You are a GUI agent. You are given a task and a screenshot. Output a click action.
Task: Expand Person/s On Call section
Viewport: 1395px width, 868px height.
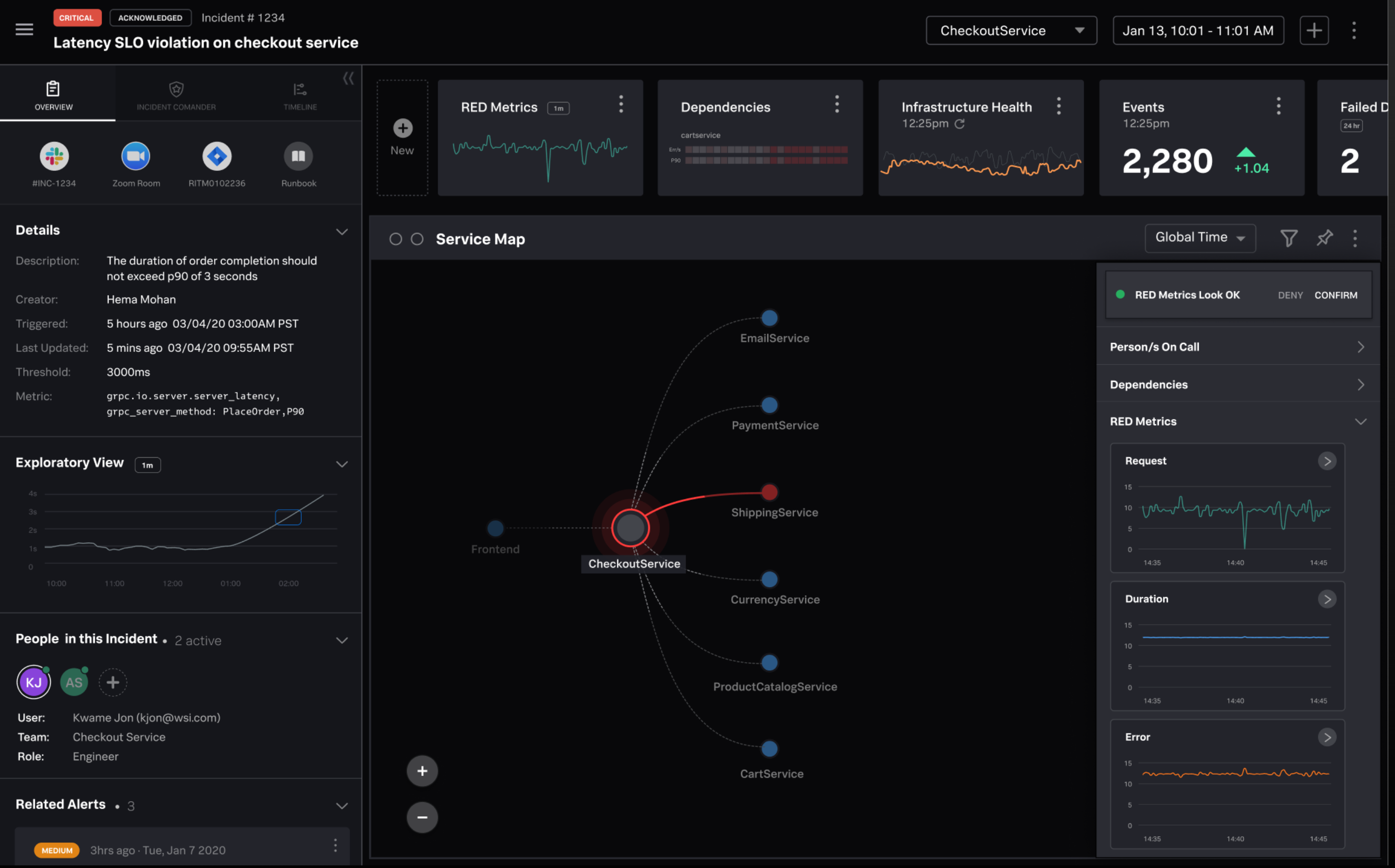coord(1238,347)
